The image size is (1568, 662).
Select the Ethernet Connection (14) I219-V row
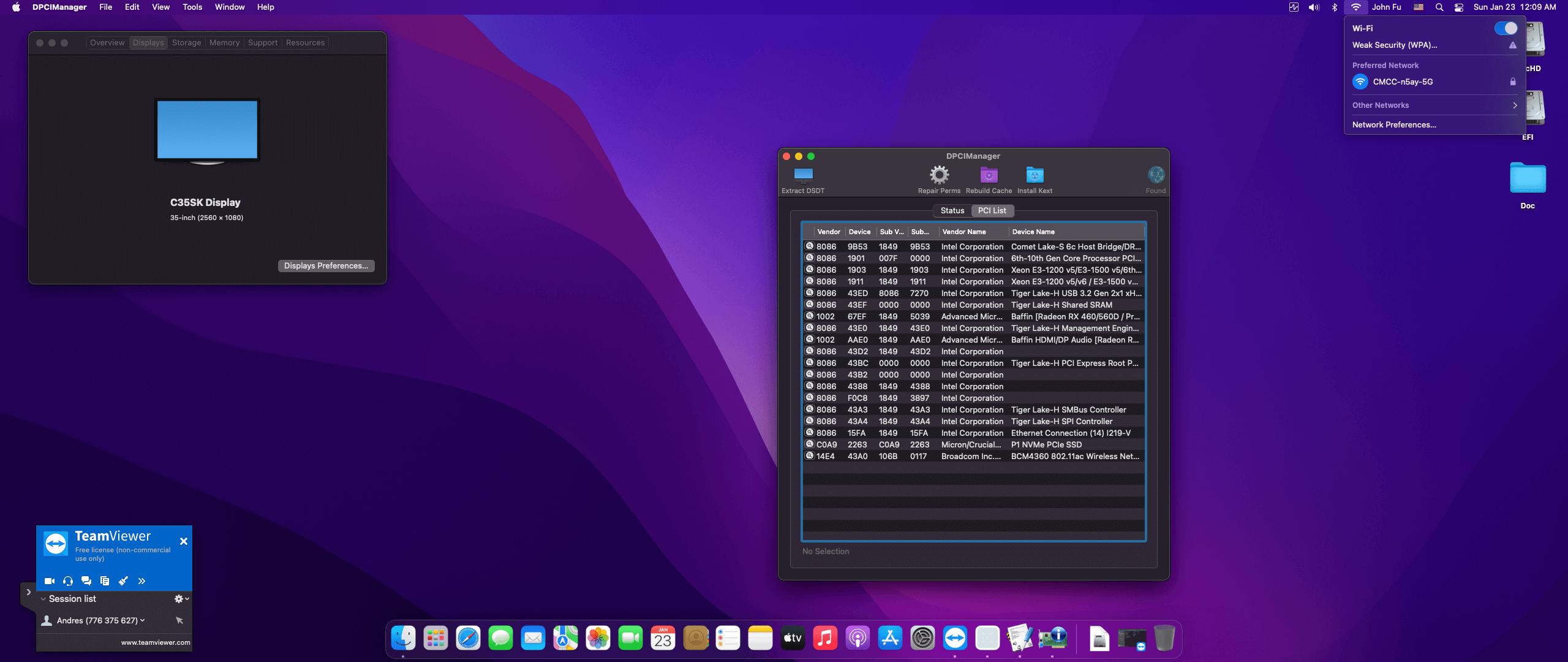(974, 433)
